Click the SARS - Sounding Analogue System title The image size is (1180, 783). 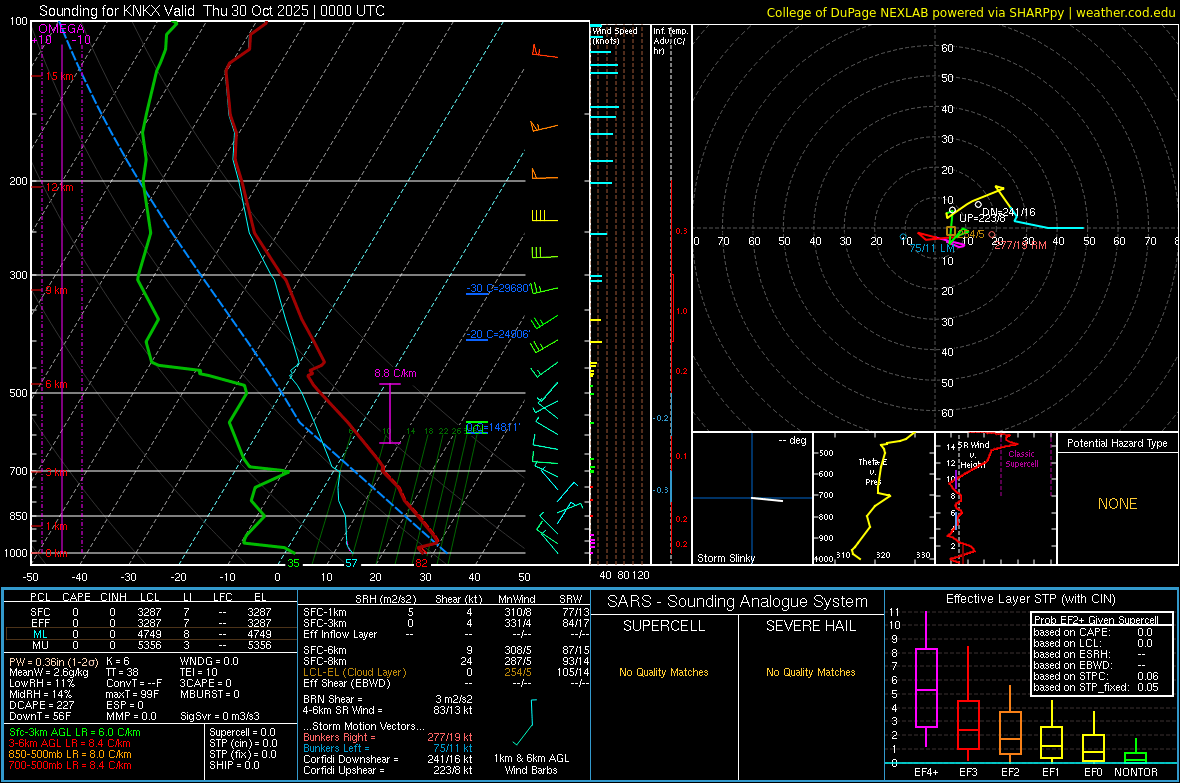[737, 602]
